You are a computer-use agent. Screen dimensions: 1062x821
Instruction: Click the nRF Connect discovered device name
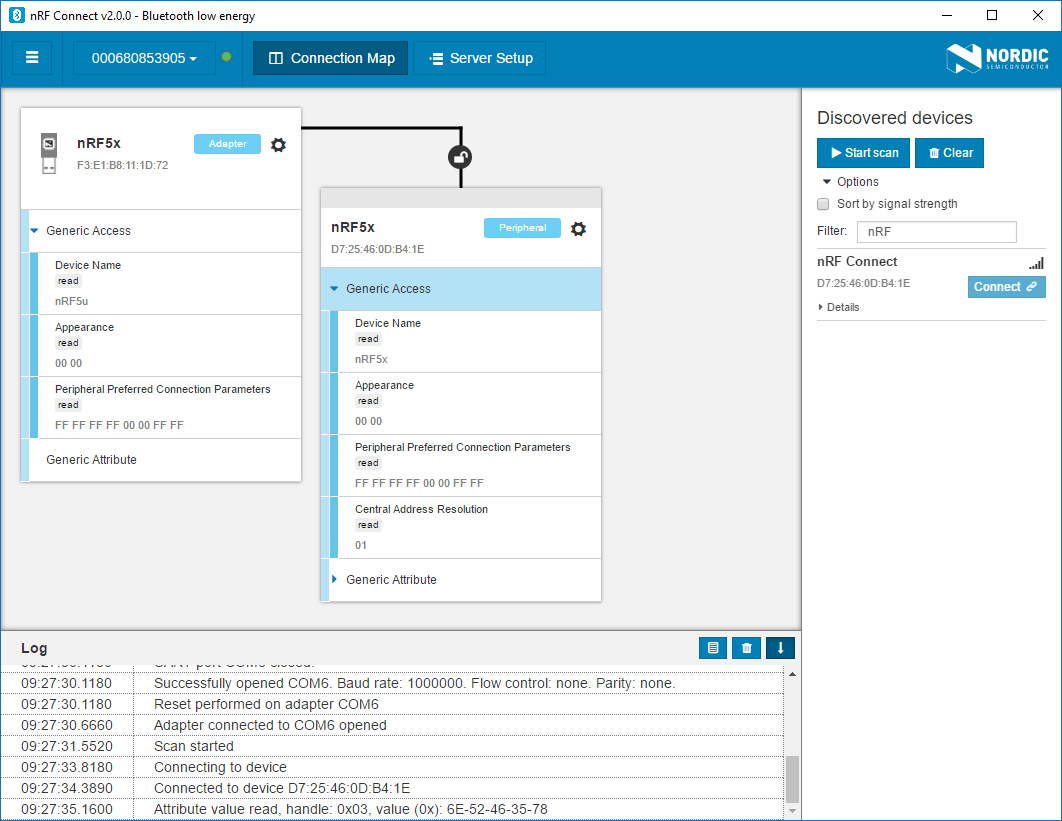pos(857,261)
